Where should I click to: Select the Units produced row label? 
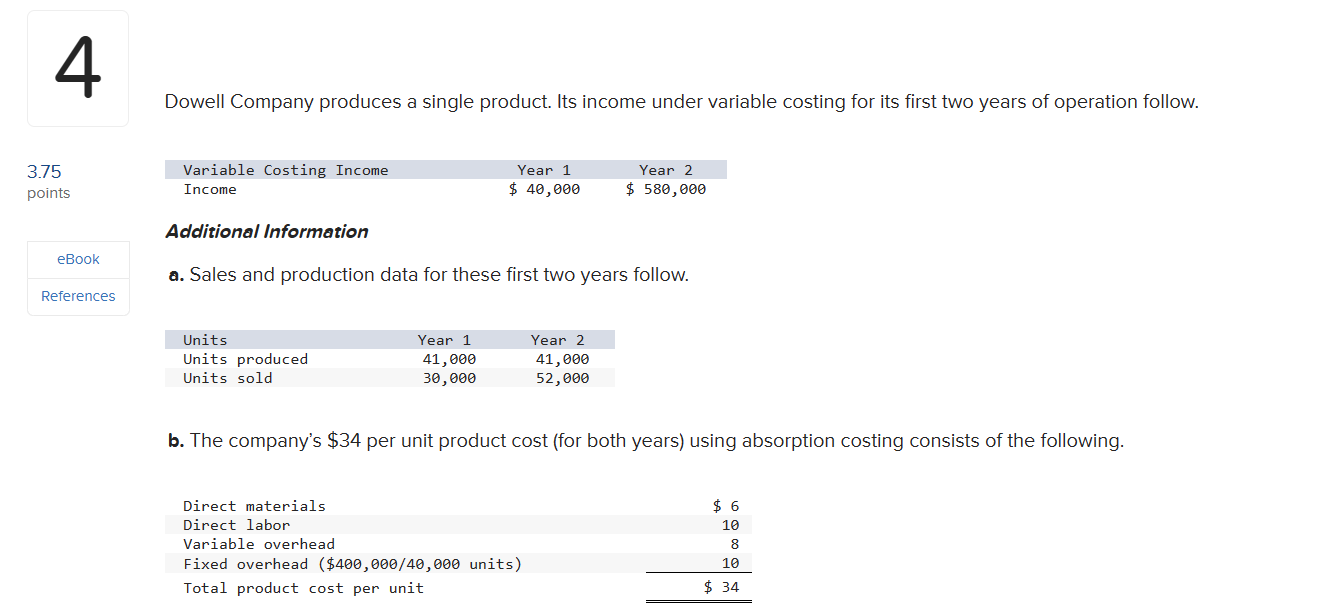(245, 359)
